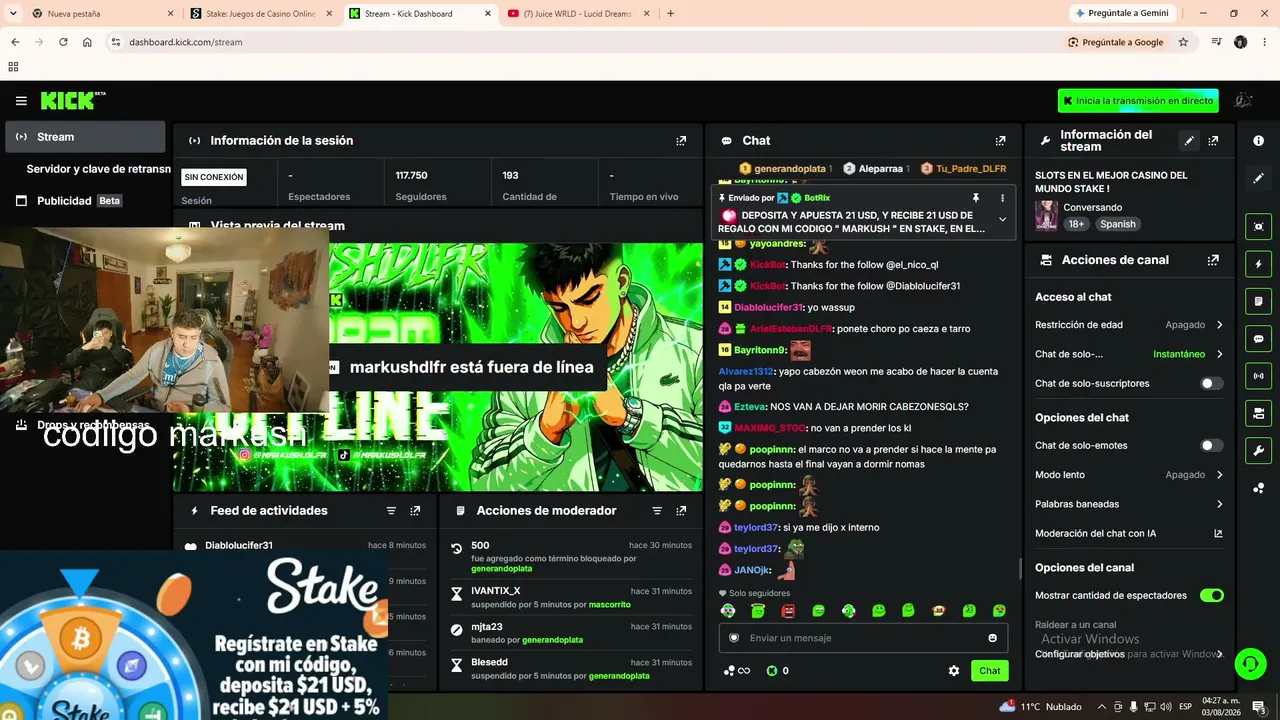
Task: Toggle the moderator actions note icon in the right sidebar
Action: (x=1258, y=301)
